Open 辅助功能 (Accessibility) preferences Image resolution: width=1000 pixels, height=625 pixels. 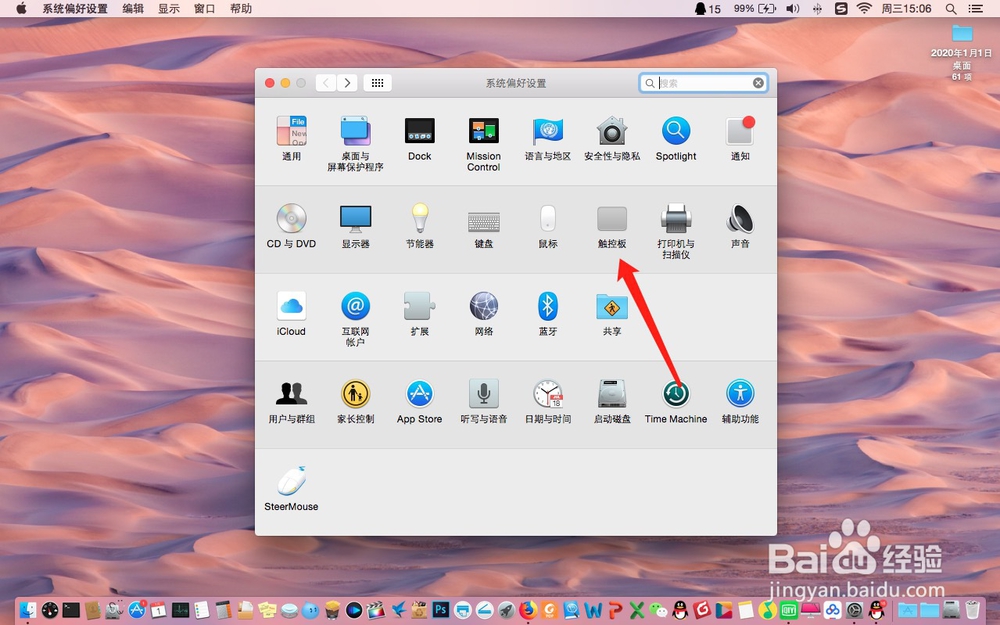(x=740, y=401)
